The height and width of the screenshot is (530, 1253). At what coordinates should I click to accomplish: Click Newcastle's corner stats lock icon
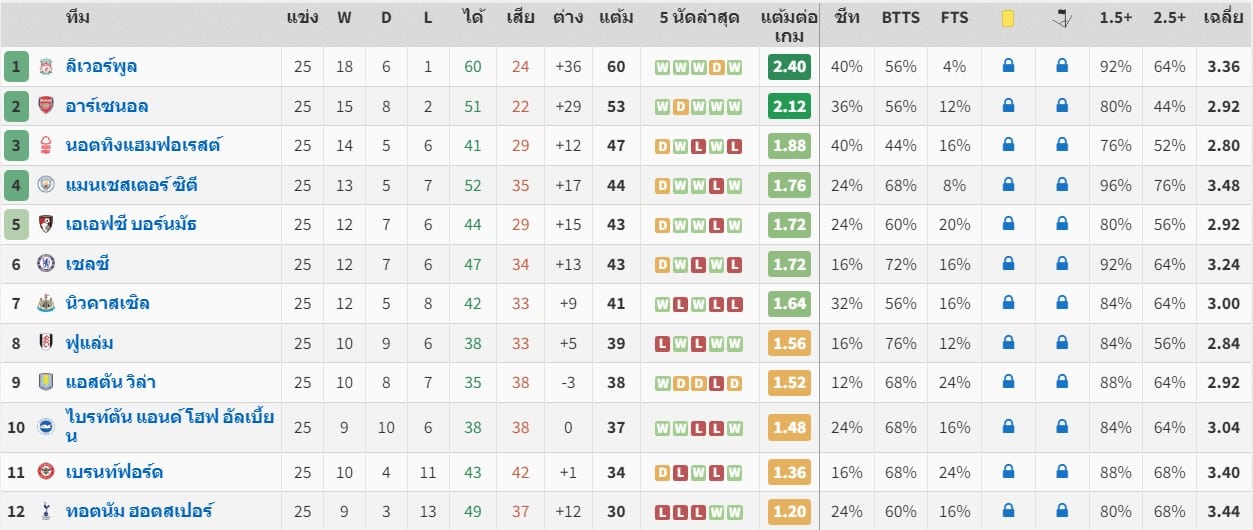(1062, 303)
